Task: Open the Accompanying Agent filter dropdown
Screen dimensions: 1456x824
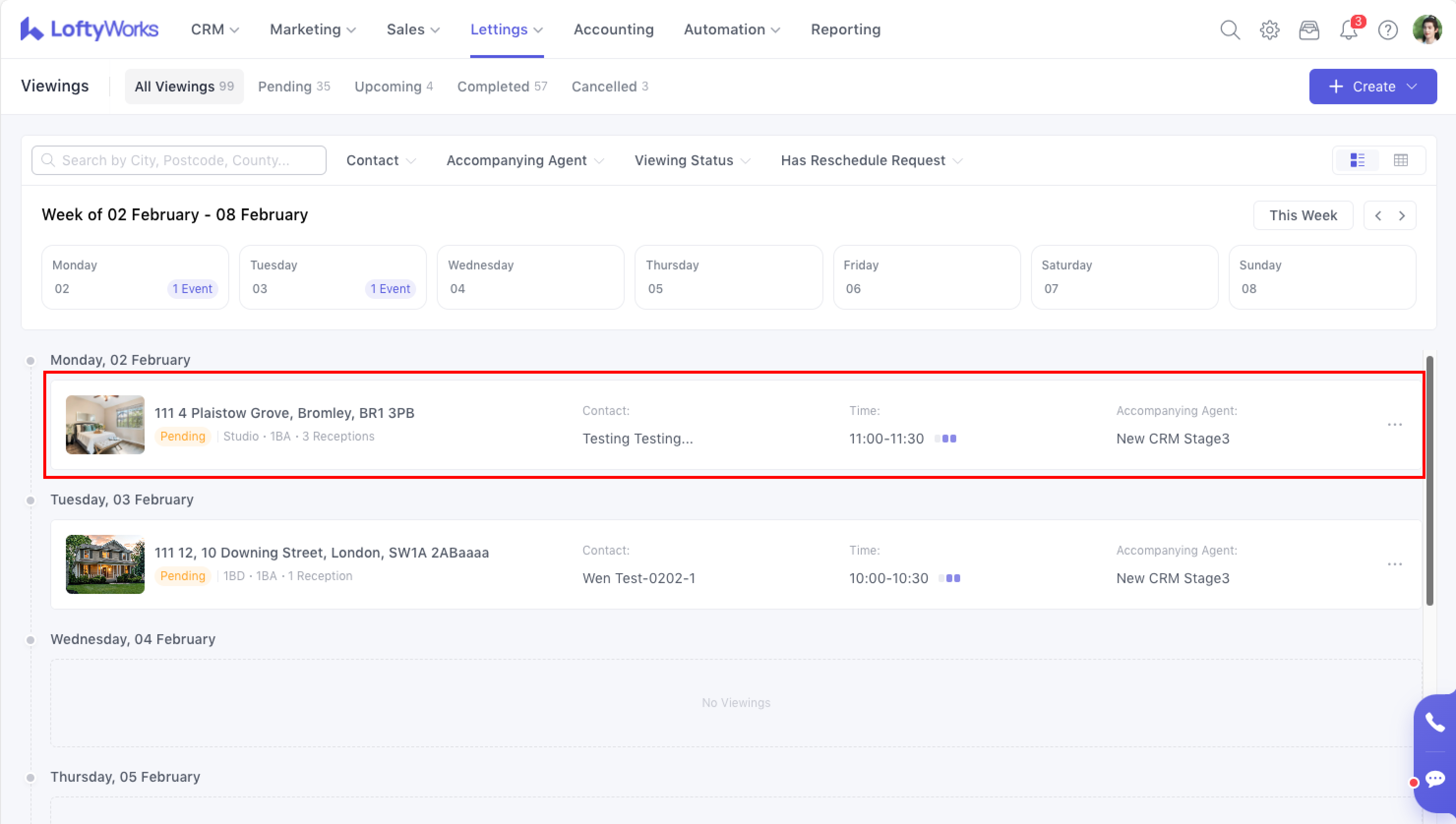Action: point(524,161)
